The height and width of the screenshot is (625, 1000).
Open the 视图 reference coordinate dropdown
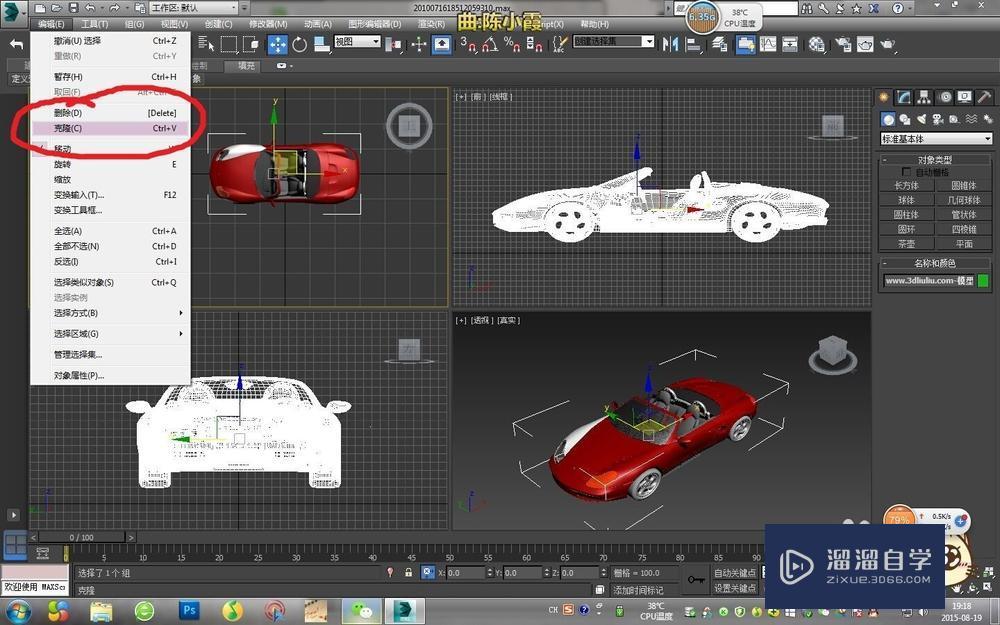tap(357, 42)
